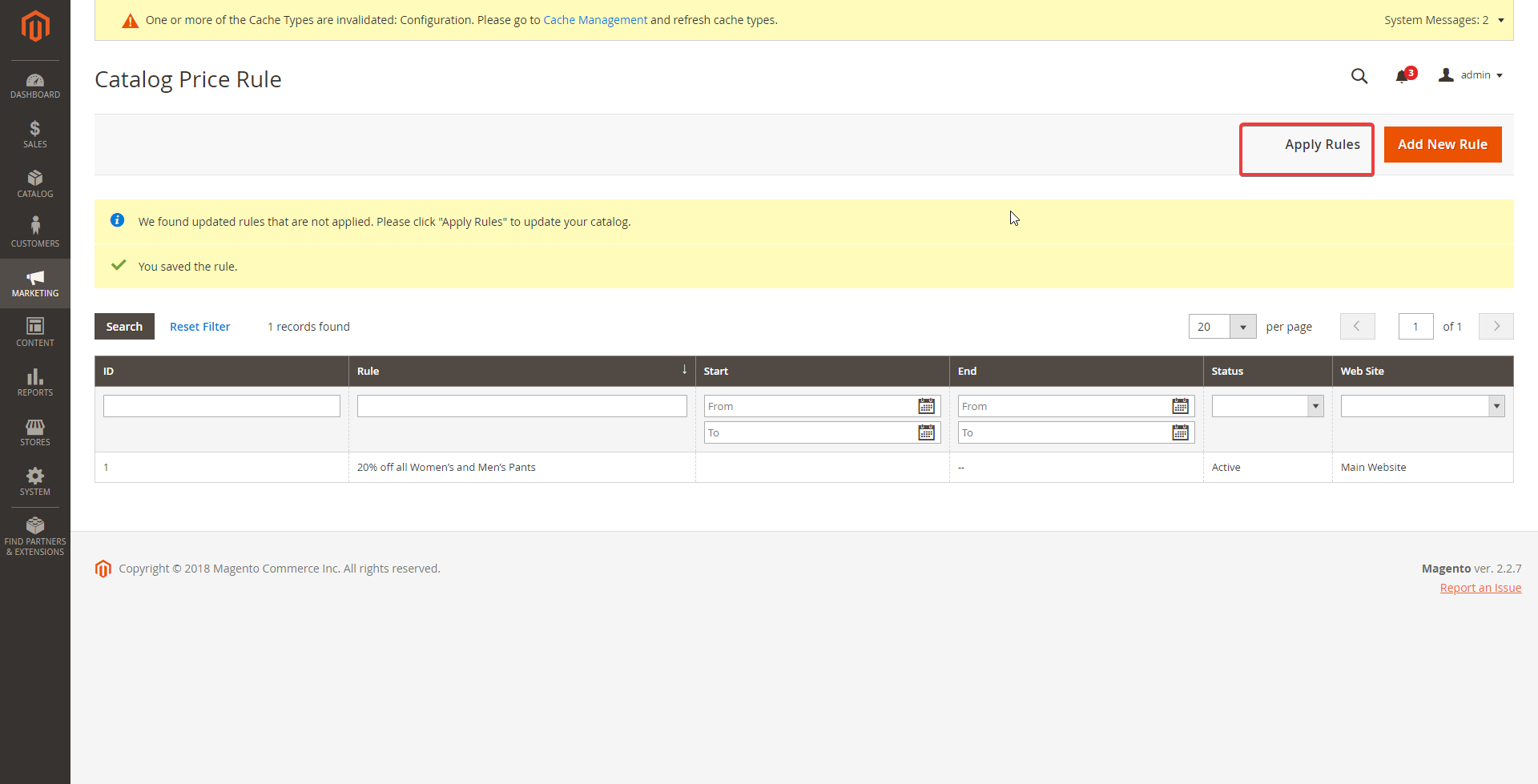Follow the Cache Management link
1538x784 pixels.
click(x=595, y=20)
